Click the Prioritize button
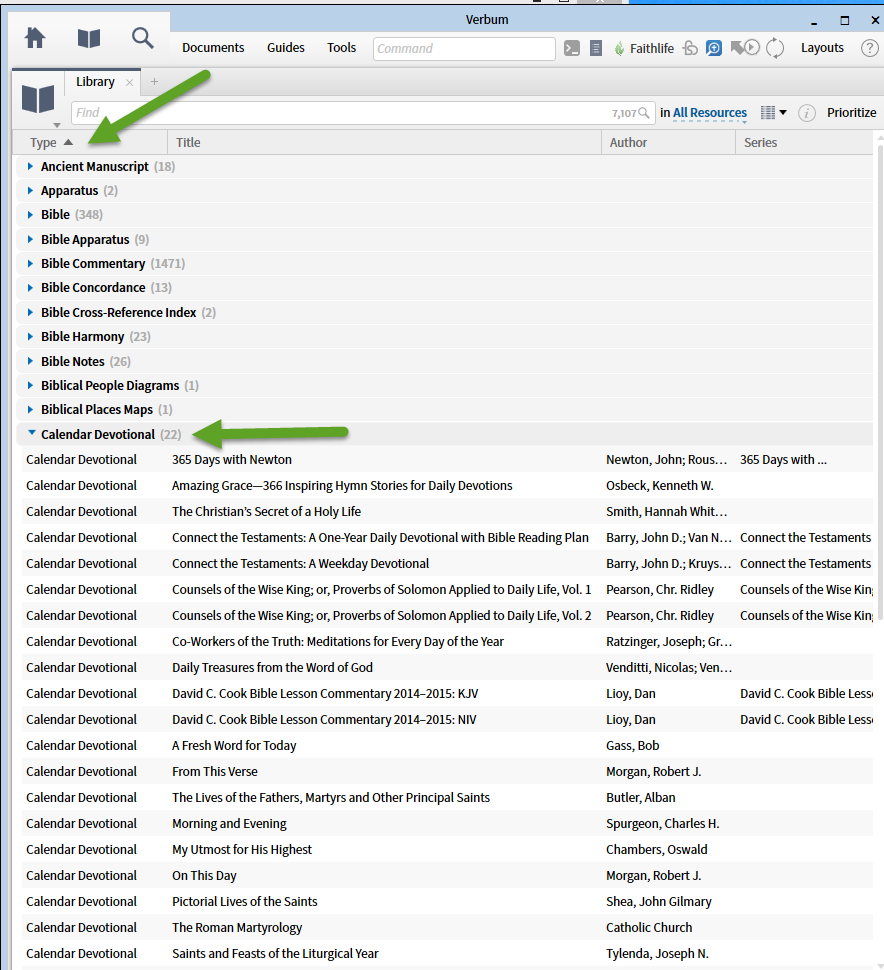This screenshot has height=970, width=884. point(851,113)
